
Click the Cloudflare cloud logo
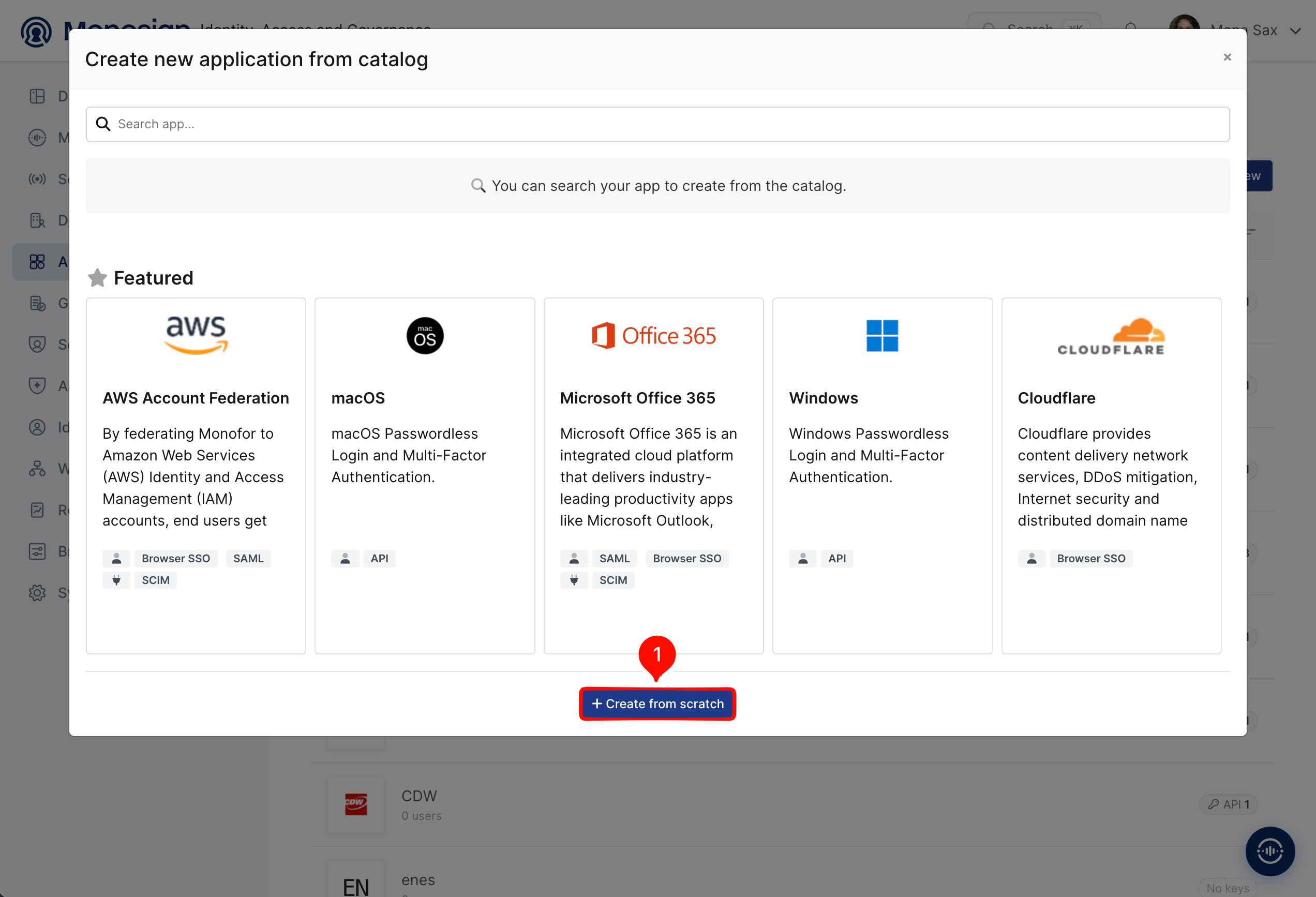point(1111,336)
